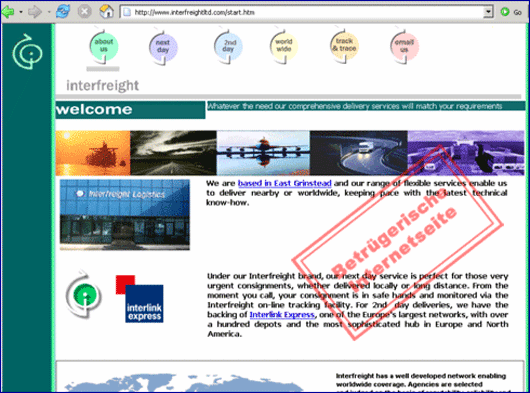Expand the address bar URL dropdown
The height and width of the screenshot is (393, 530).
tap(488, 12)
